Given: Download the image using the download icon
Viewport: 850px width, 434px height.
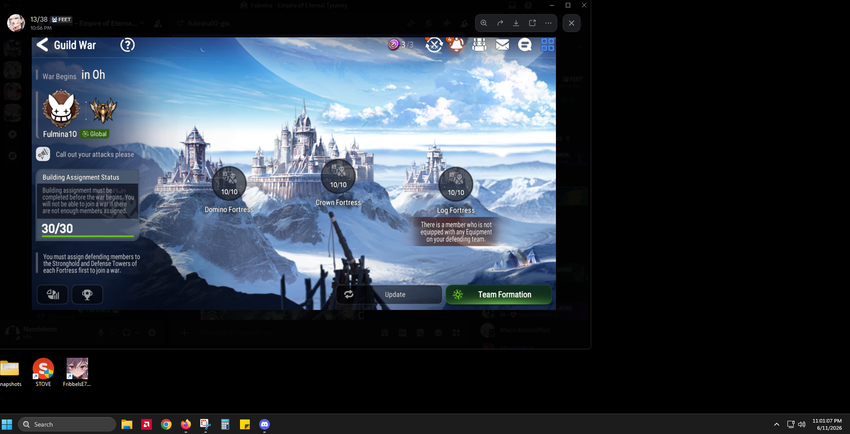Looking at the screenshot, I should point(516,23).
